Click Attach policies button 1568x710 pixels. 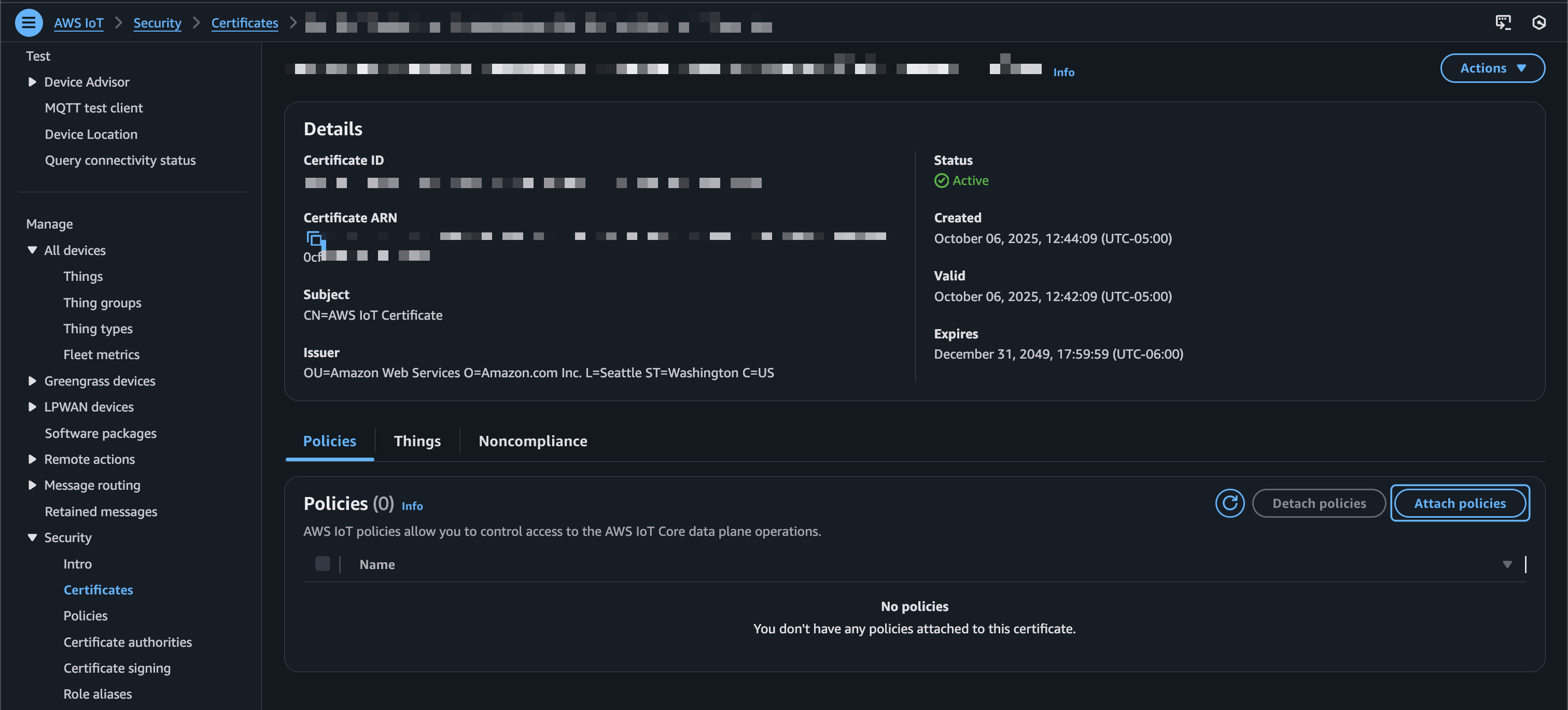[x=1460, y=503]
